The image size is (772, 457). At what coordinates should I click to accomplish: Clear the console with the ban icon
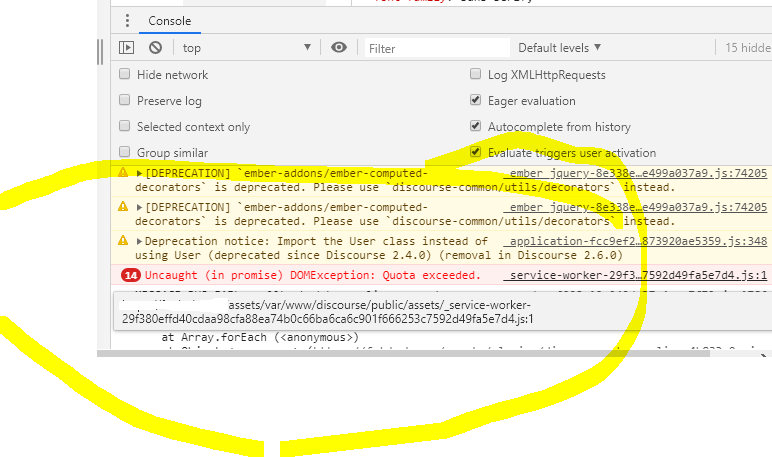pyautogui.click(x=156, y=48)
